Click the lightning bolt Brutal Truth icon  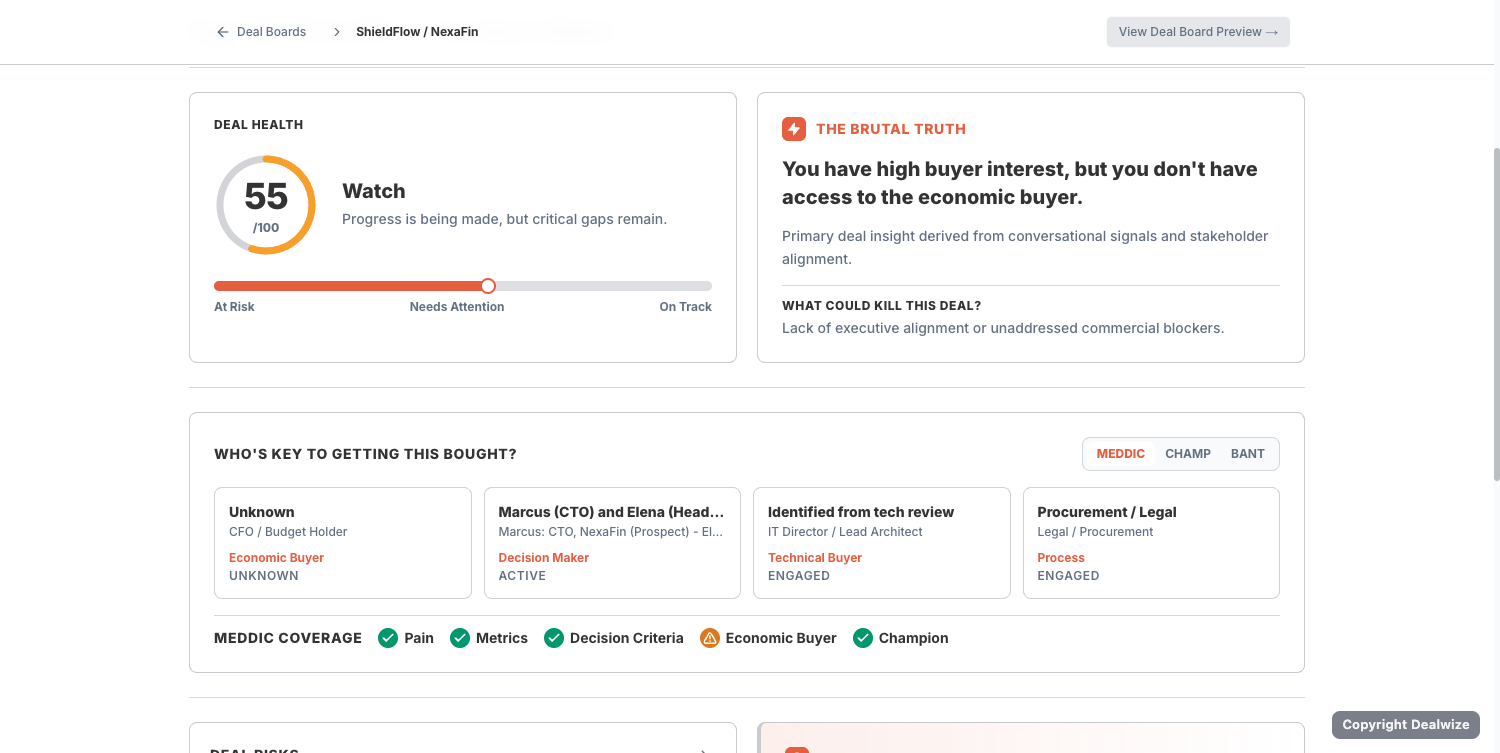(x=794, y=129)
